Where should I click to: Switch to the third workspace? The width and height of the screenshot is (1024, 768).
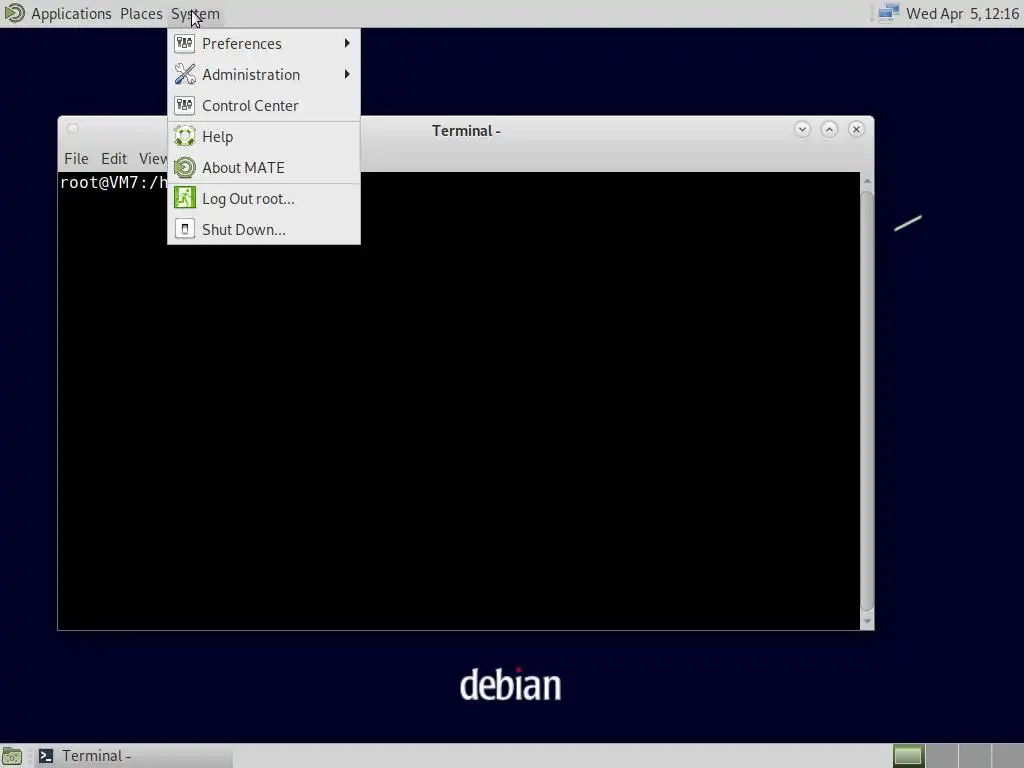point(975,756)
